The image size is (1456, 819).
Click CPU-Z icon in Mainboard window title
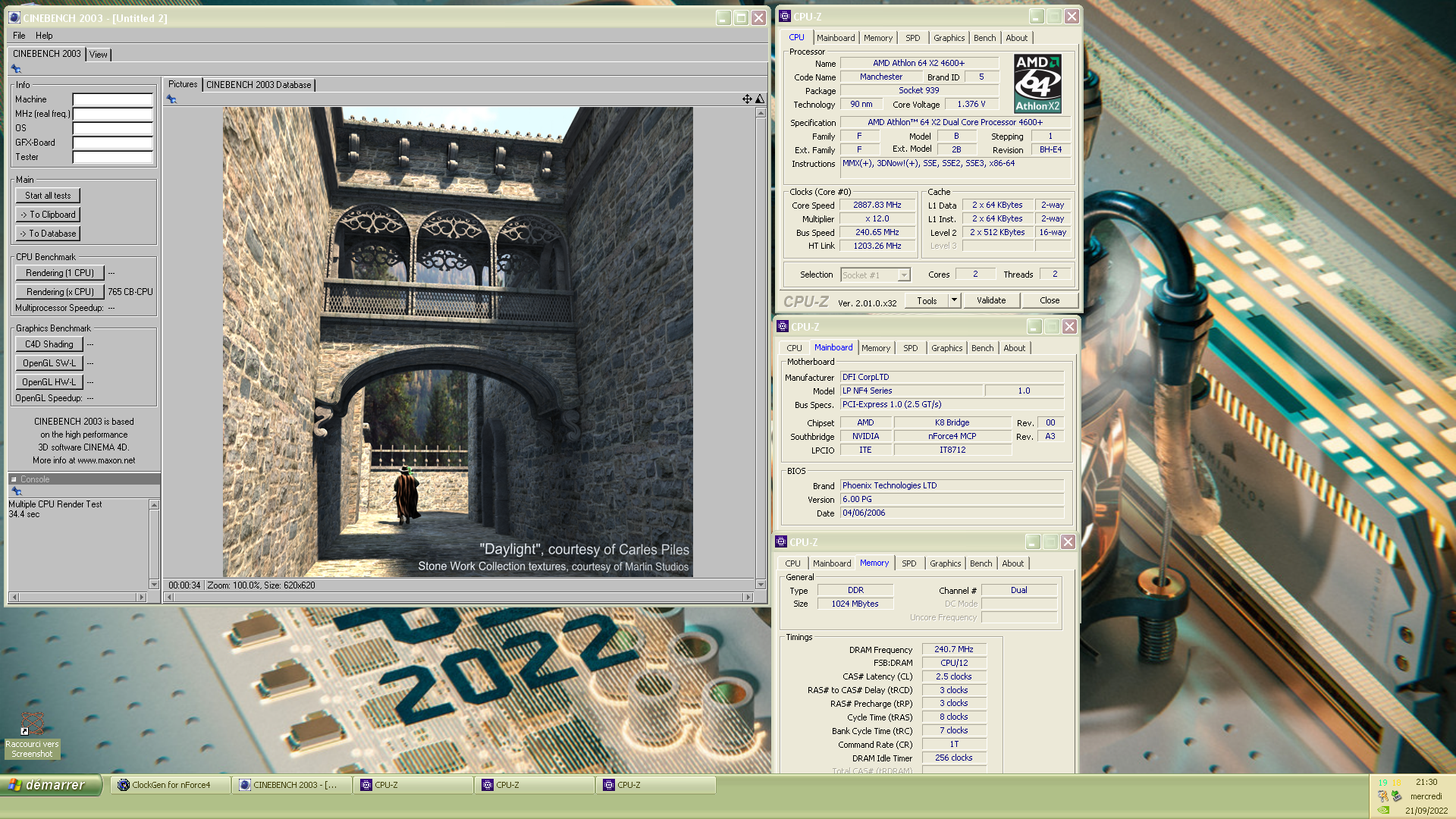[x=783, y=327]
